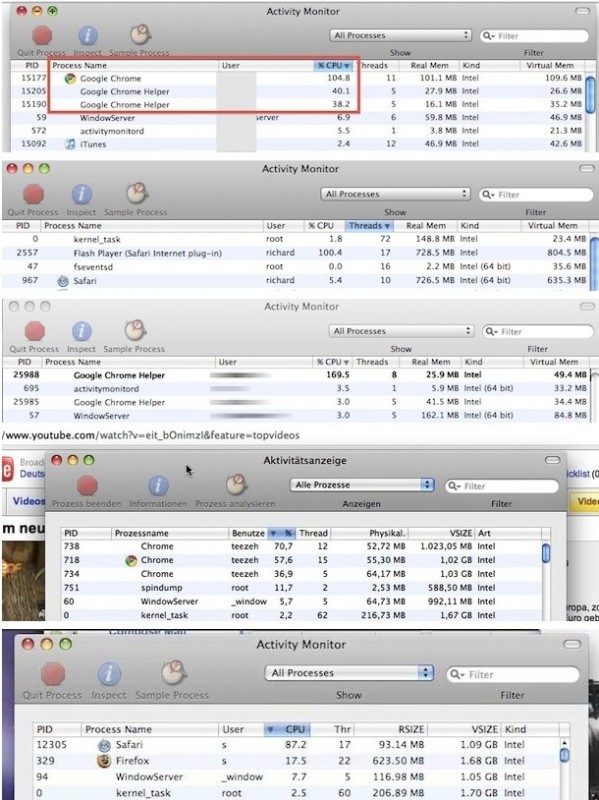Viewport: 599px width, 800px height.
Task: Click scrollbar thumb in Aktivitätsanzeige process list
Action: (546, 553)
